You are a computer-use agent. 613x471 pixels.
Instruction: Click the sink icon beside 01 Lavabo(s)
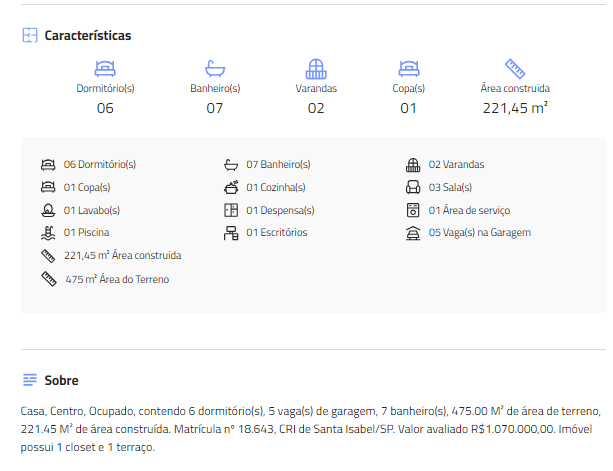coord(47,210)
